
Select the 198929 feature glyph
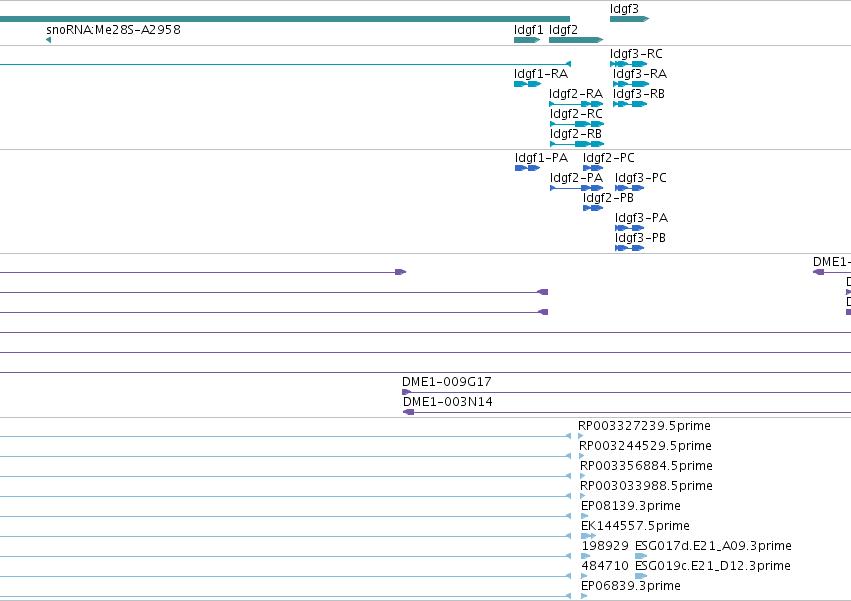click(x=586, y=556)
